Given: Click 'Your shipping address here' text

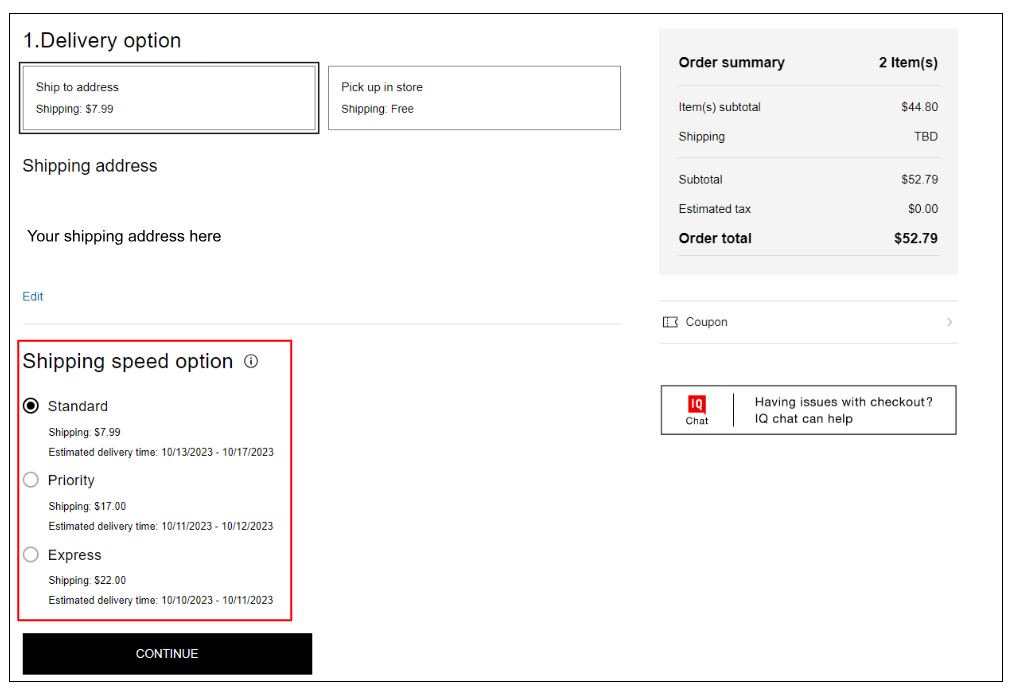Looking at the screenshot, I should [x=124, y=236].
